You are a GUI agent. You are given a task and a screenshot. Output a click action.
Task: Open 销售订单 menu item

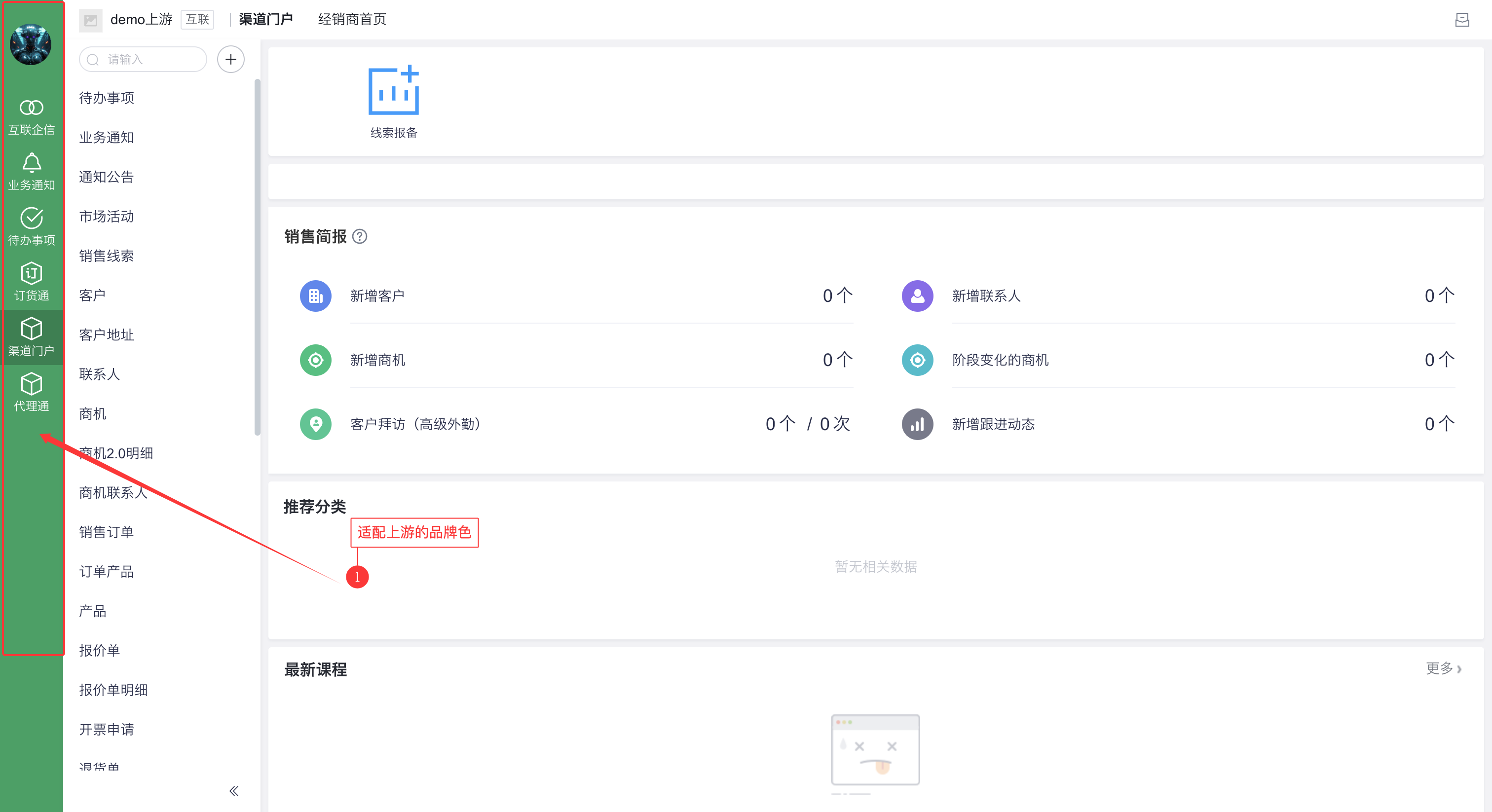107,532
